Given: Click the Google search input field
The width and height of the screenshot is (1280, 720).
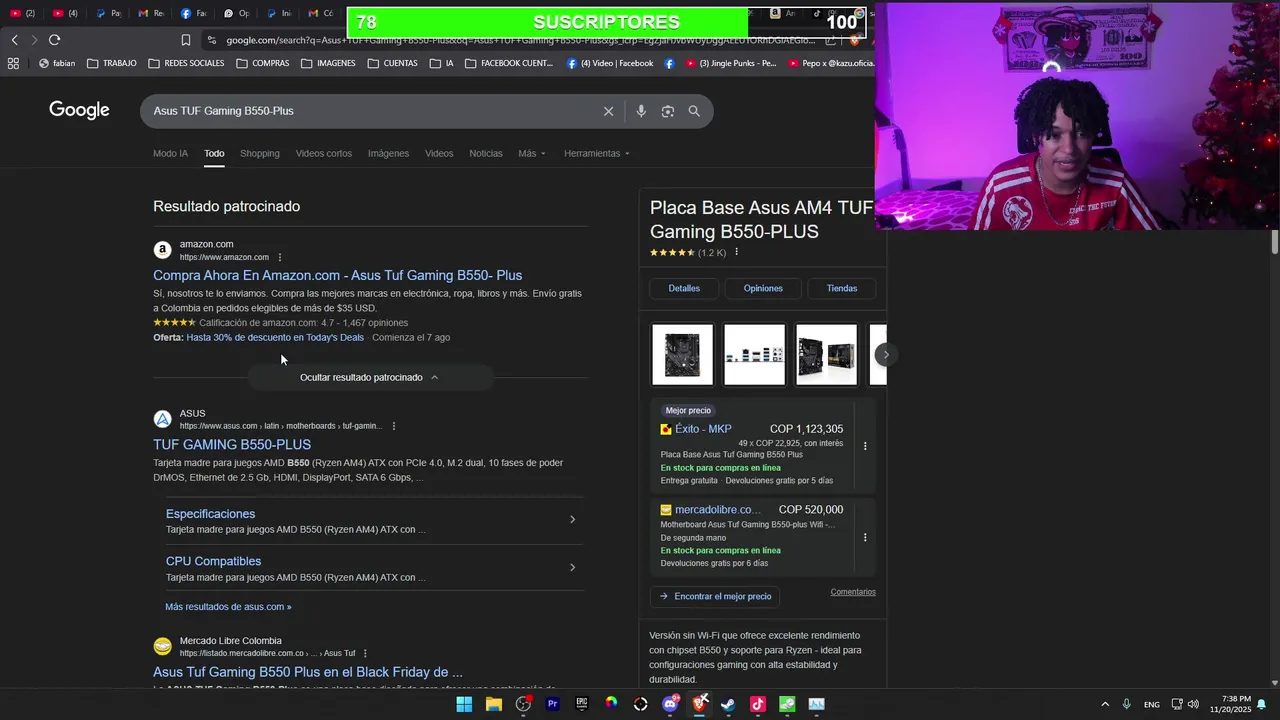Looking at the screenshot, I should pyautogui.click(x=370, y=111).
